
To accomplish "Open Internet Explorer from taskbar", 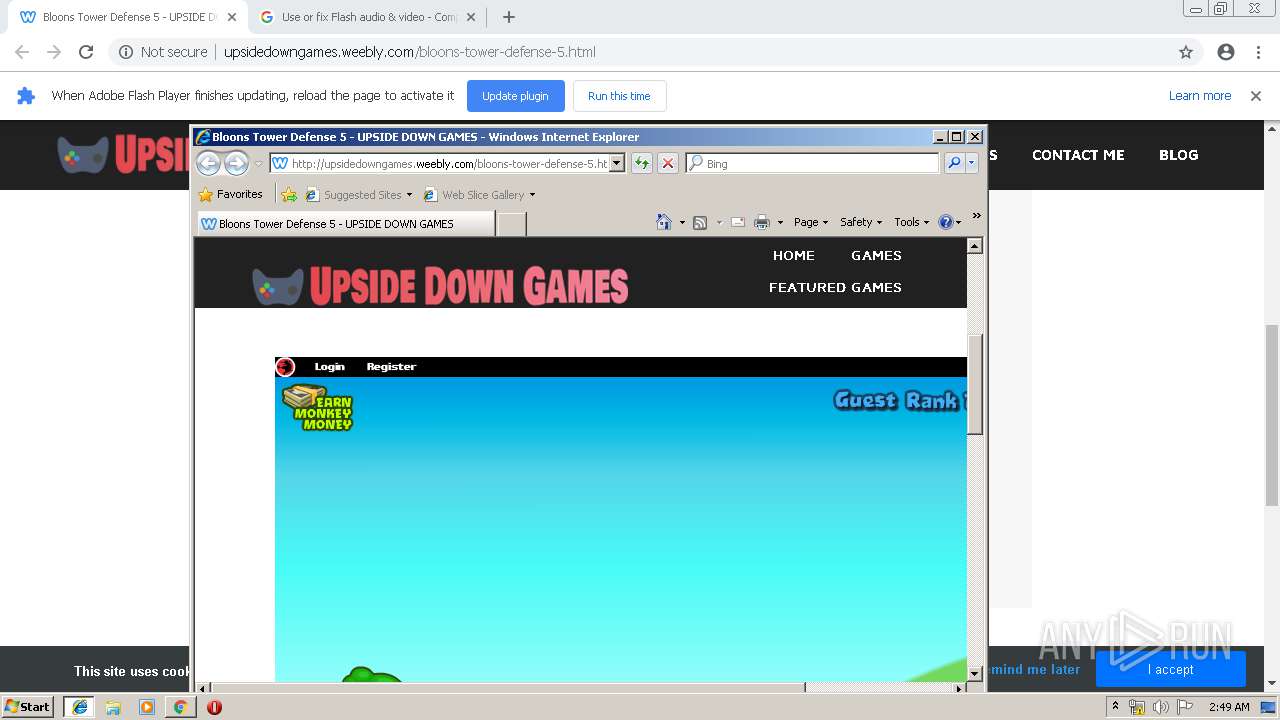I will 79,707.
